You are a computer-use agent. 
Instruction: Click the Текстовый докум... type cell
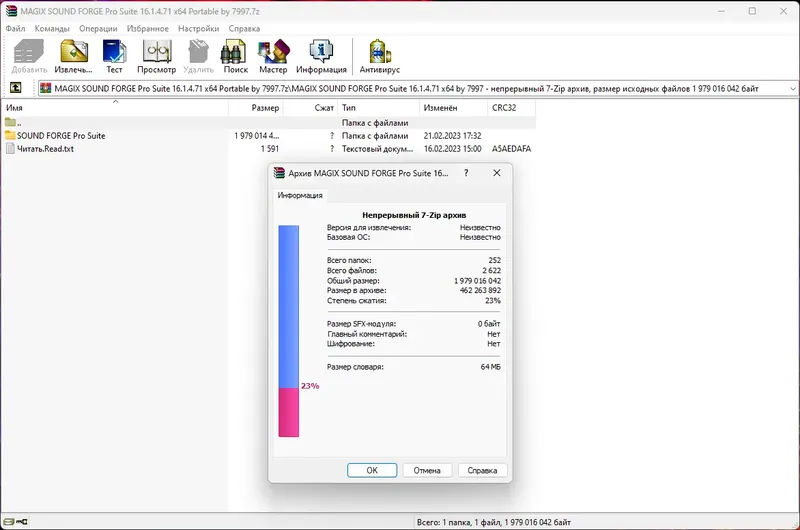point(378,148)
